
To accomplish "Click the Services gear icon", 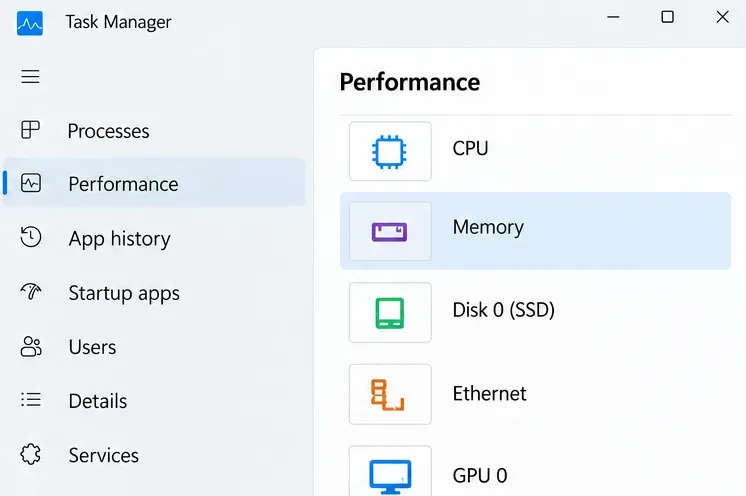I will (31, 454).
